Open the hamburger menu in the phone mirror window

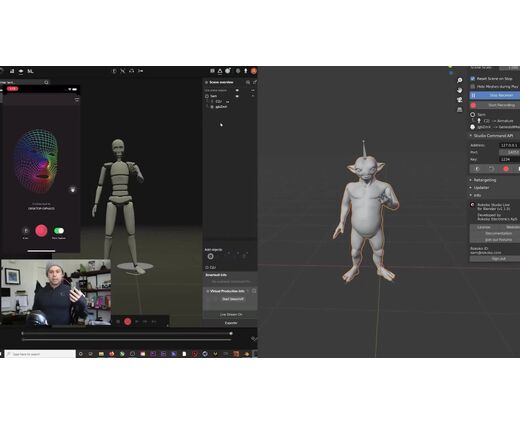tap(77, 100)
